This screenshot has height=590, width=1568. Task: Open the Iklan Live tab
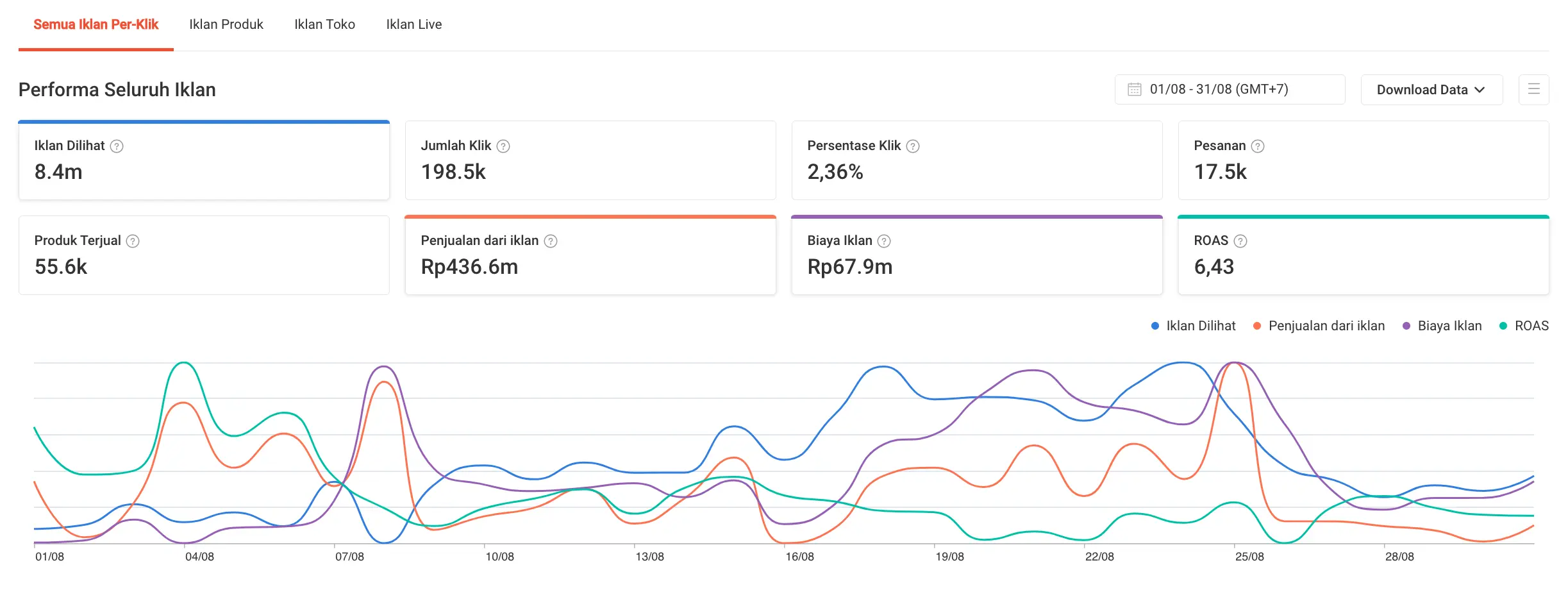413,24
